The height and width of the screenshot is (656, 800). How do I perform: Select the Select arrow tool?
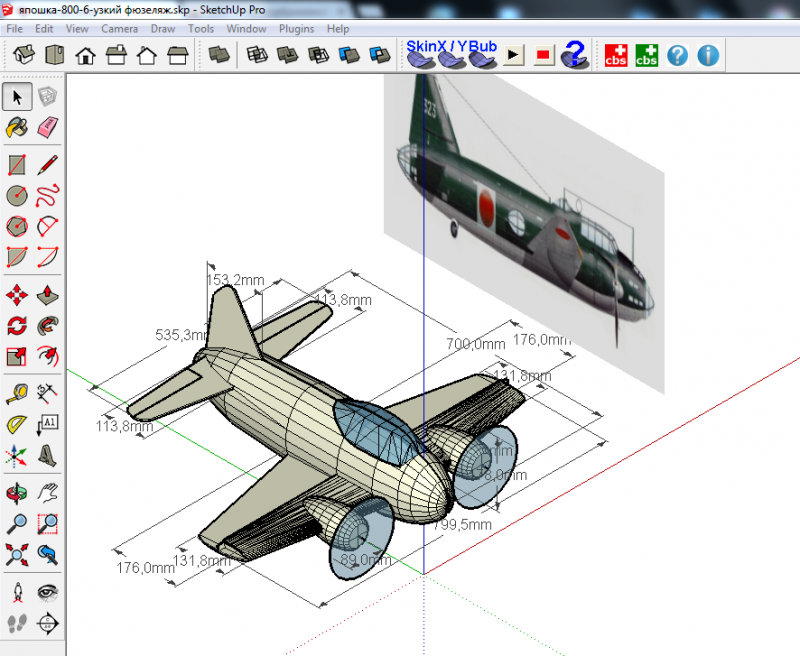pyautogui.click(x=17, y=97)
